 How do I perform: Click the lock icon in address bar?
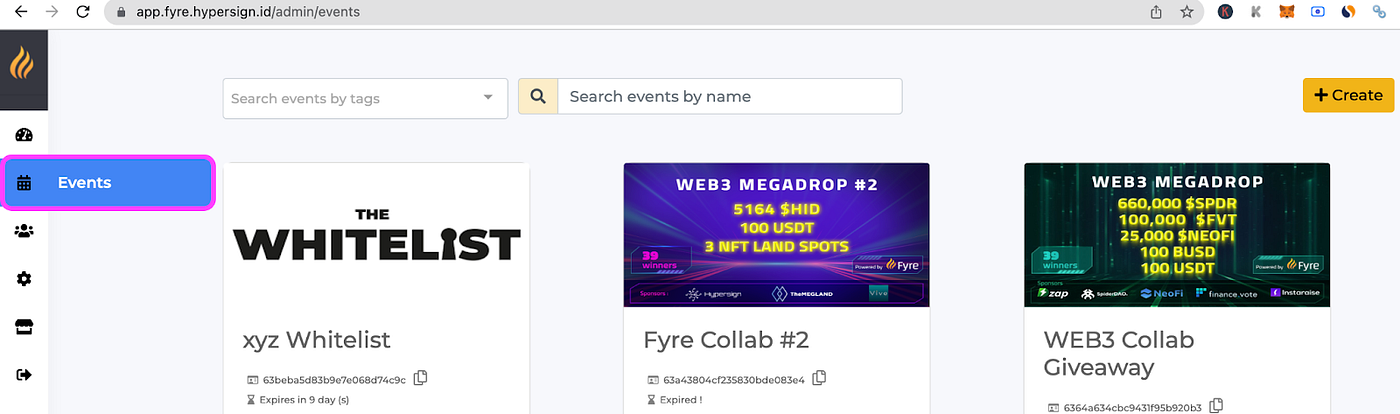click(x=121, y=12)
